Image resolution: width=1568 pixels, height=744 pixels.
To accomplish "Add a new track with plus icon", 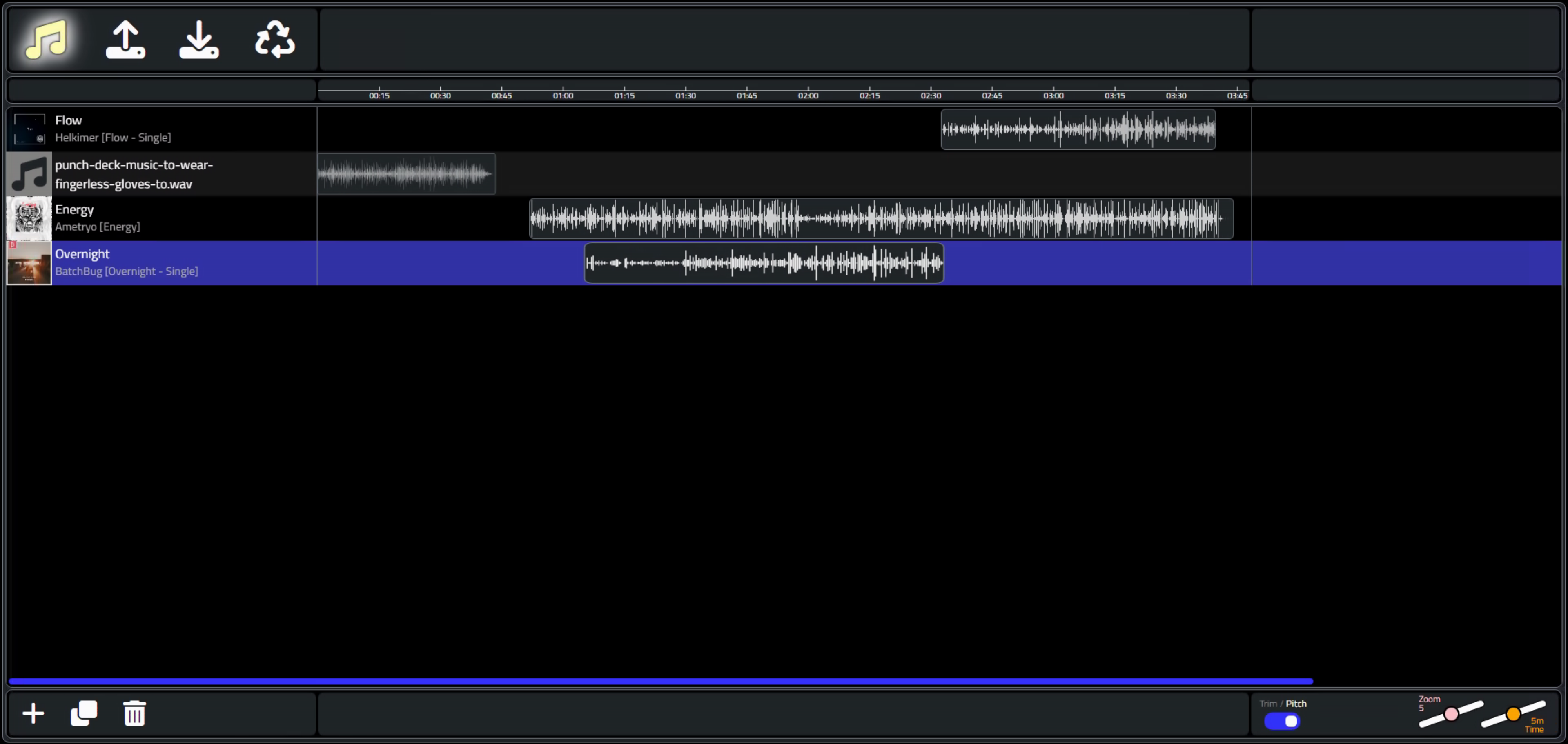I will 33,713.
